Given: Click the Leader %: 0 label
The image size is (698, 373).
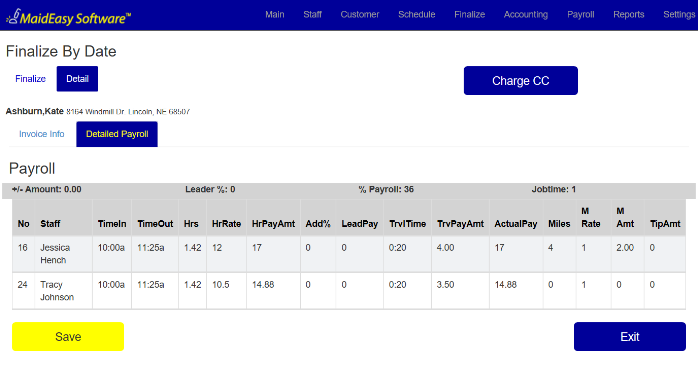Looking at the screenshot, I should (210, 189).
